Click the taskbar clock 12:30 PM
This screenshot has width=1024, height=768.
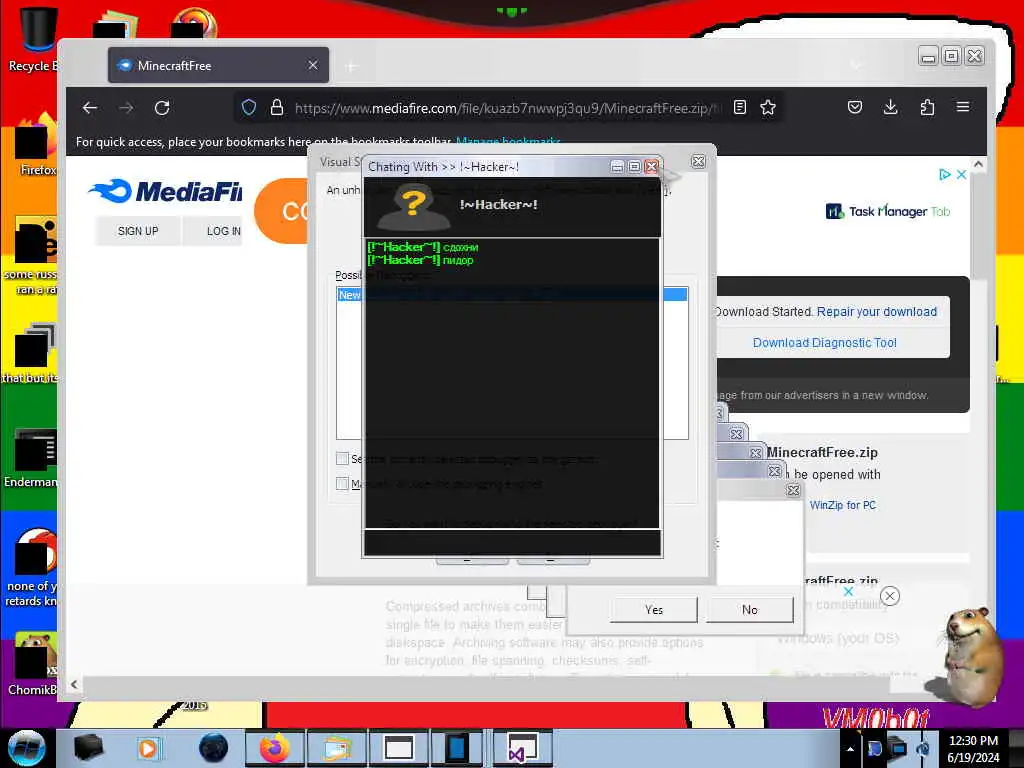(x=973, y=741)
